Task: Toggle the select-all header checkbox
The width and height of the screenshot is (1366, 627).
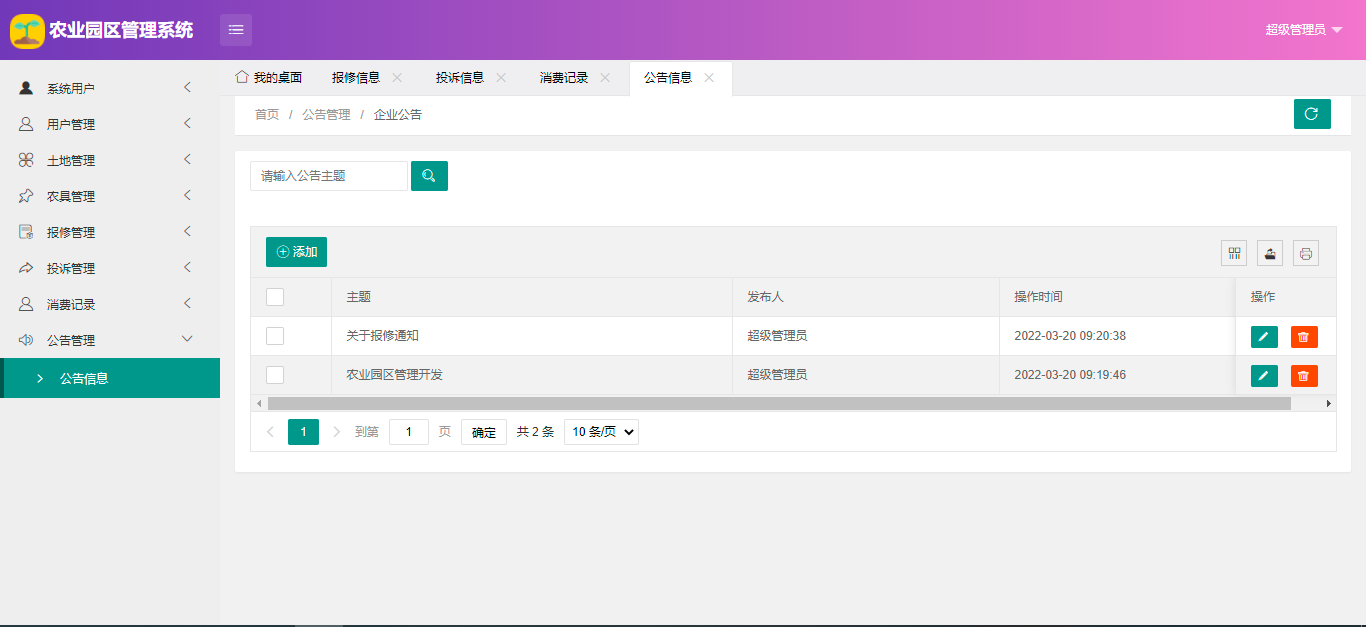Action: pyautogui.click(x=275, y=297)
